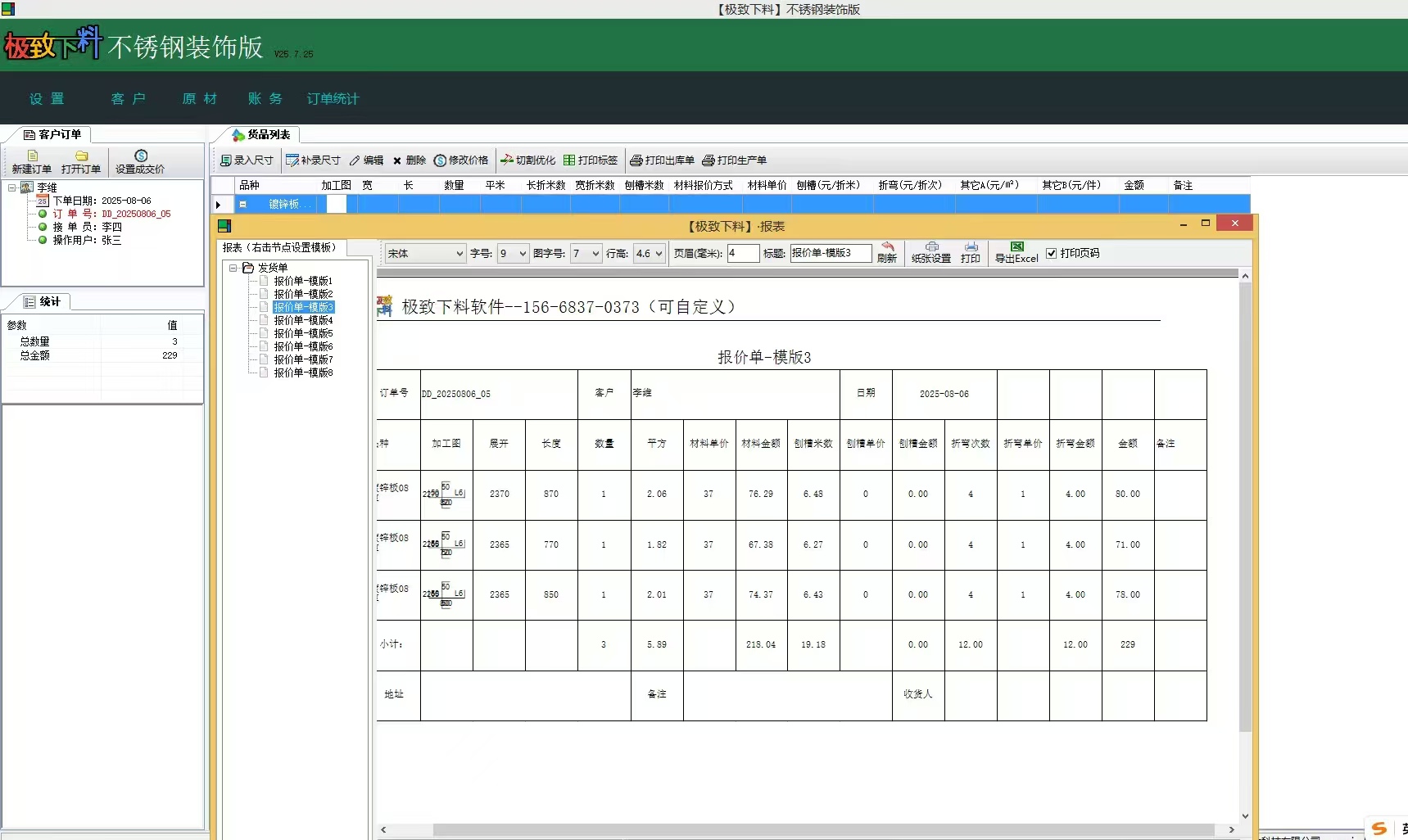The image size is (1408, 840).
Task: Select the highlighted 报价单-模版3 template
Action: pyautogui.click(x=303, y=307)
